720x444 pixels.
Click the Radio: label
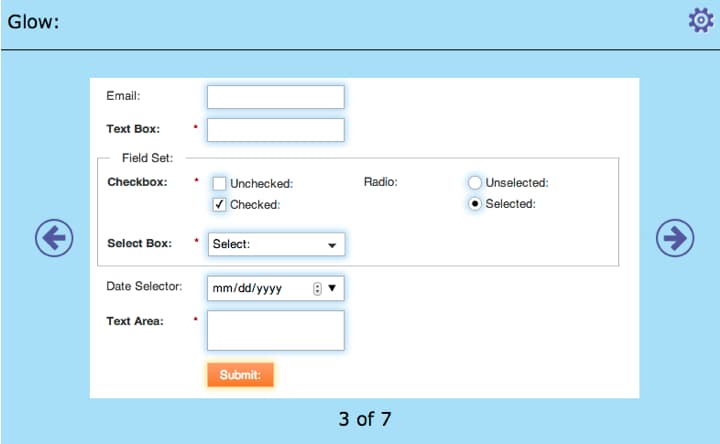point(381,182)
